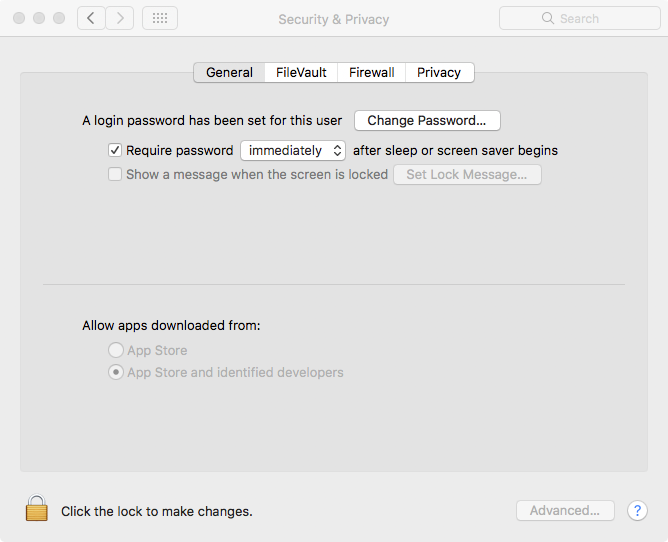This screenshot has height=542, width=668.
Task: Switch to the Firewall tab
Action: tap(371, 72)
